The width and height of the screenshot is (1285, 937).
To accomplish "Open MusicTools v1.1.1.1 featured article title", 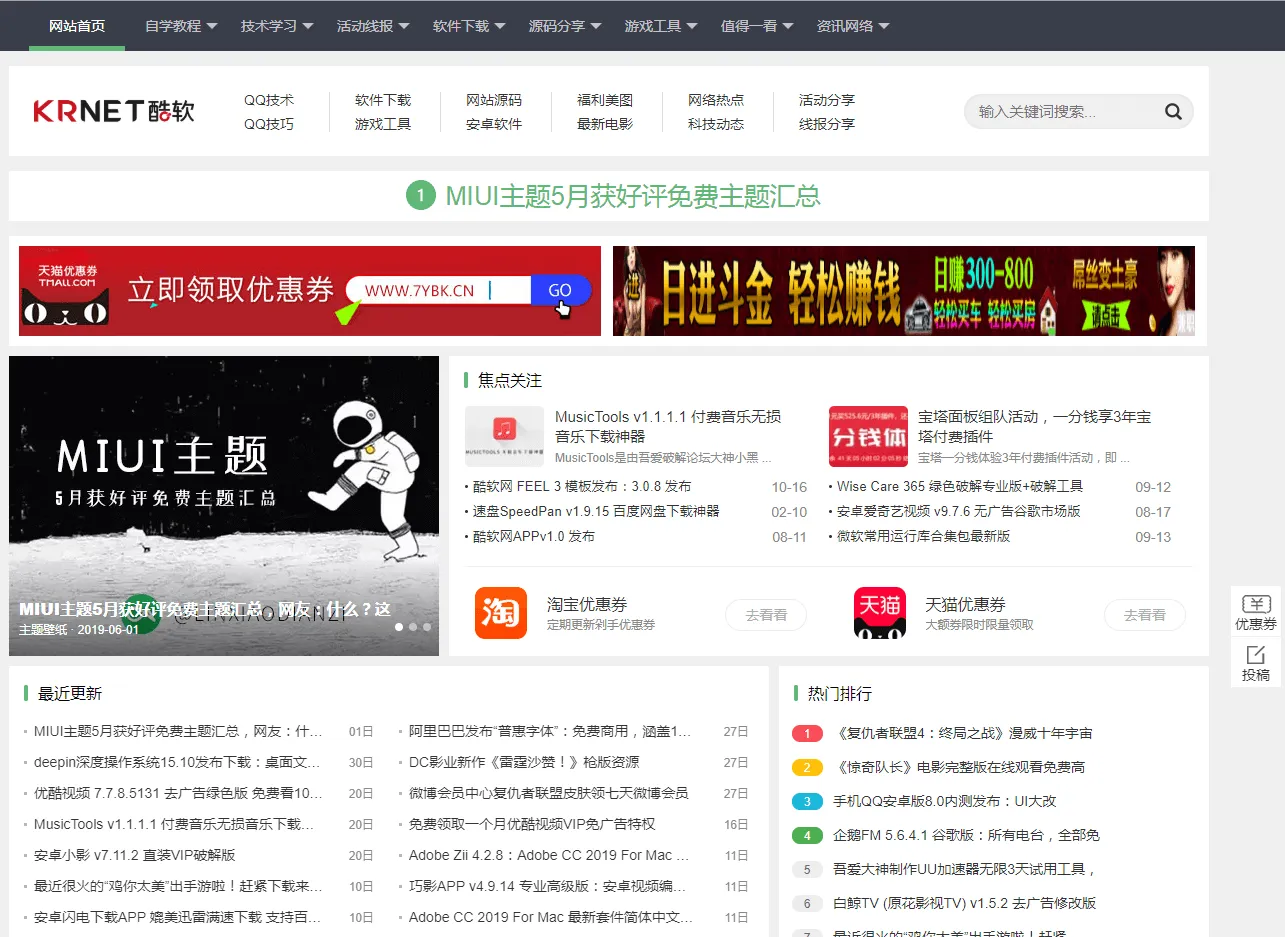I will (668, 427).
